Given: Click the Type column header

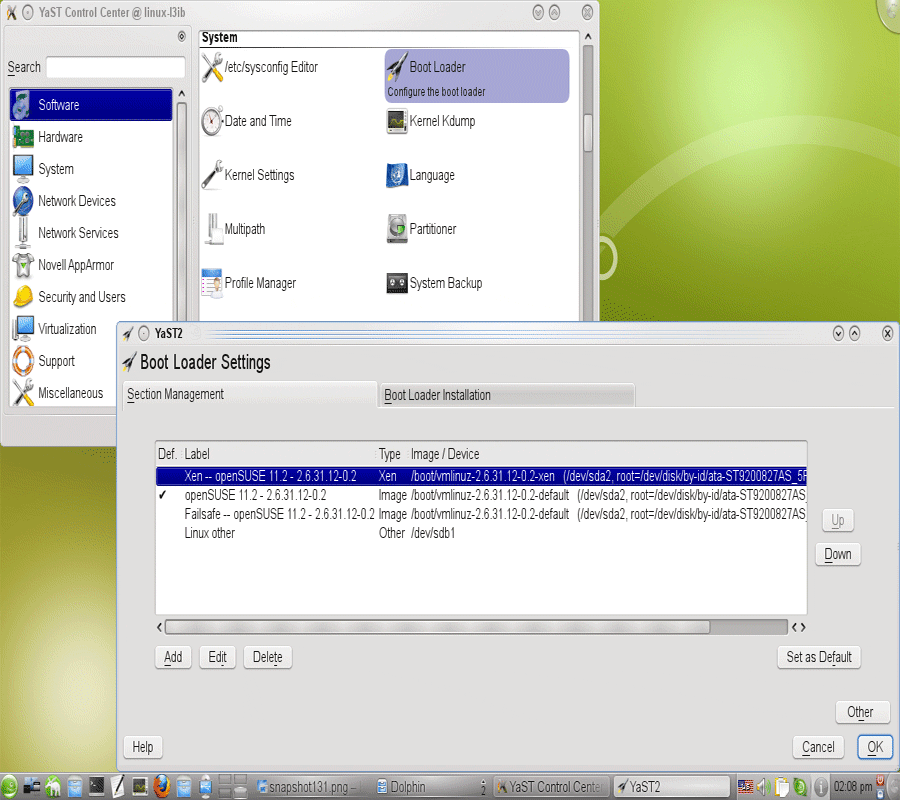Looking at the screenshot, I should 390,455.
